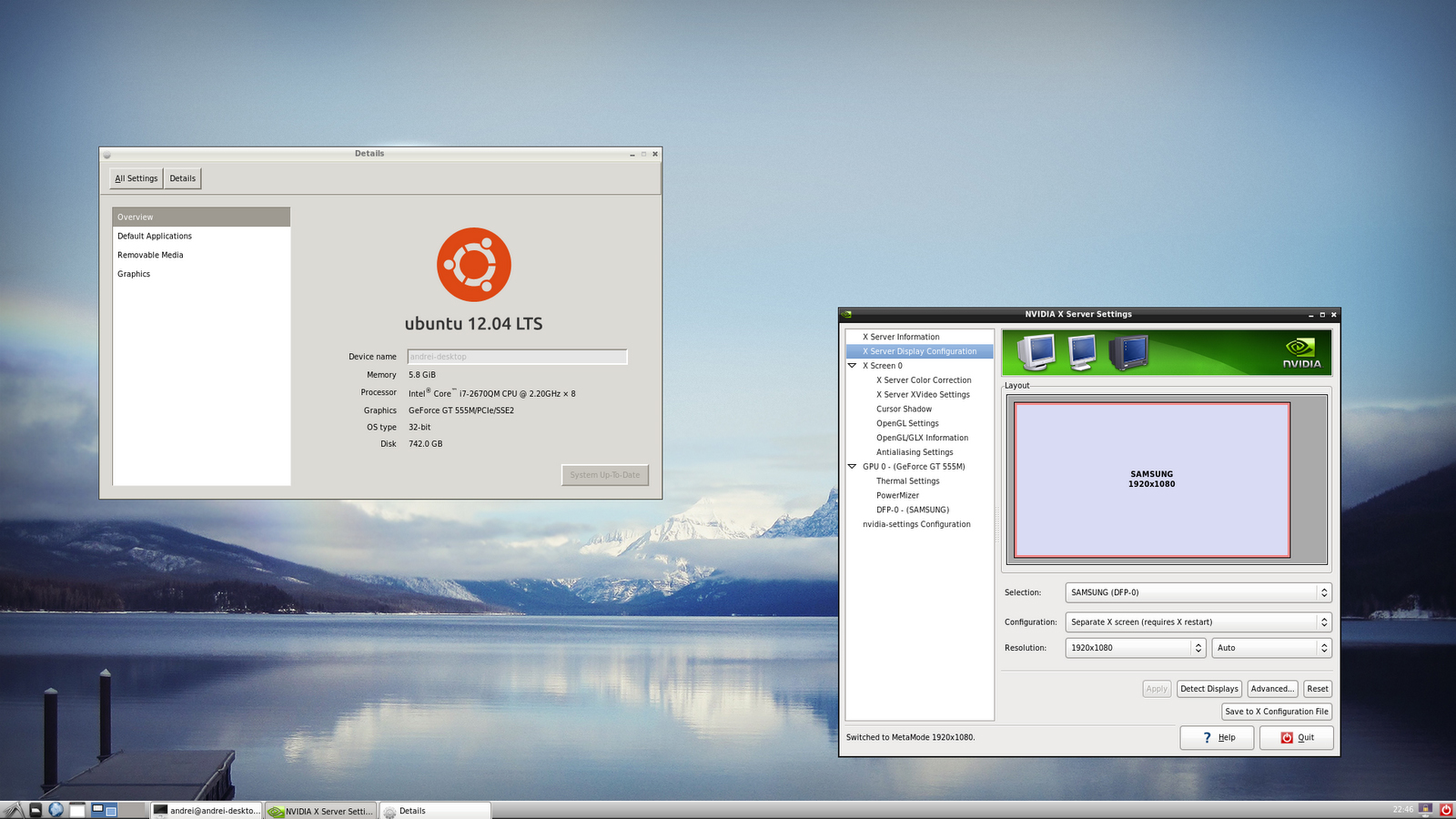Click the CRT monitor icon in NVIDIA banner
The image size is (1456, 819).
[1036, 352]
